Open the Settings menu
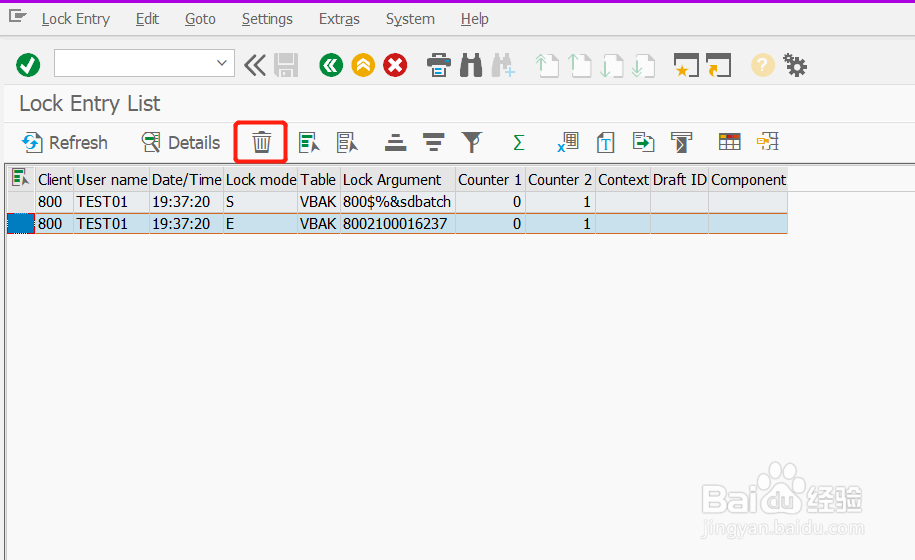This screenshot has height=560, width=915. tap(267, 19)
